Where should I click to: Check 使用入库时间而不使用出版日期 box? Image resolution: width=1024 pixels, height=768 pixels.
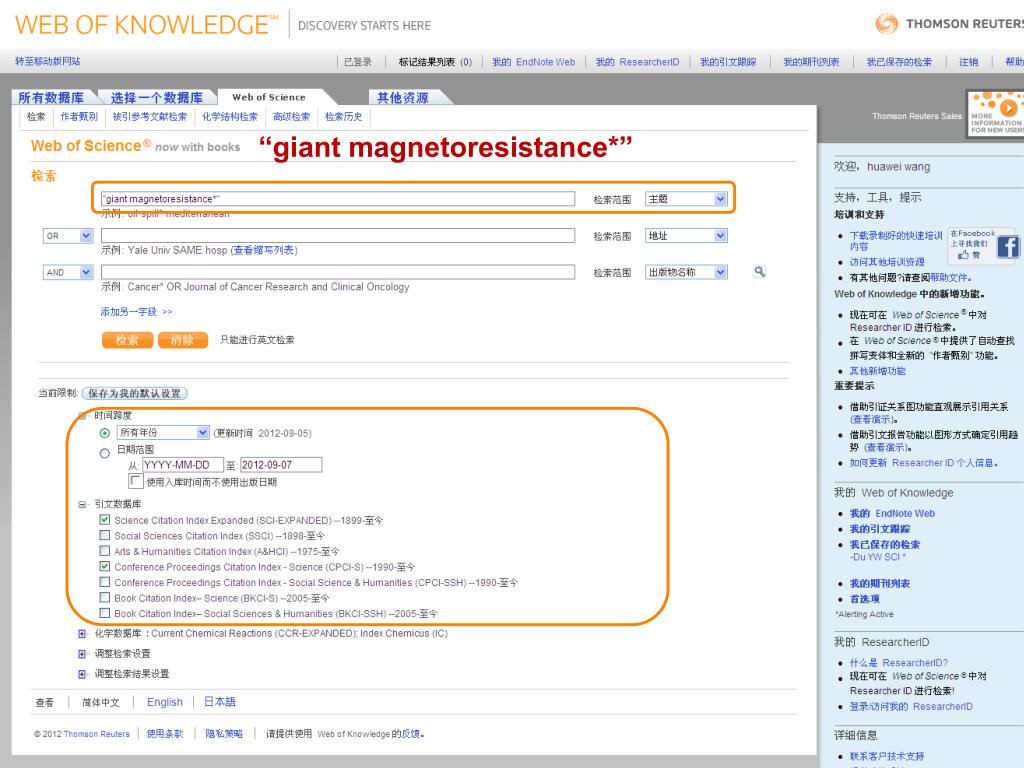135,481
